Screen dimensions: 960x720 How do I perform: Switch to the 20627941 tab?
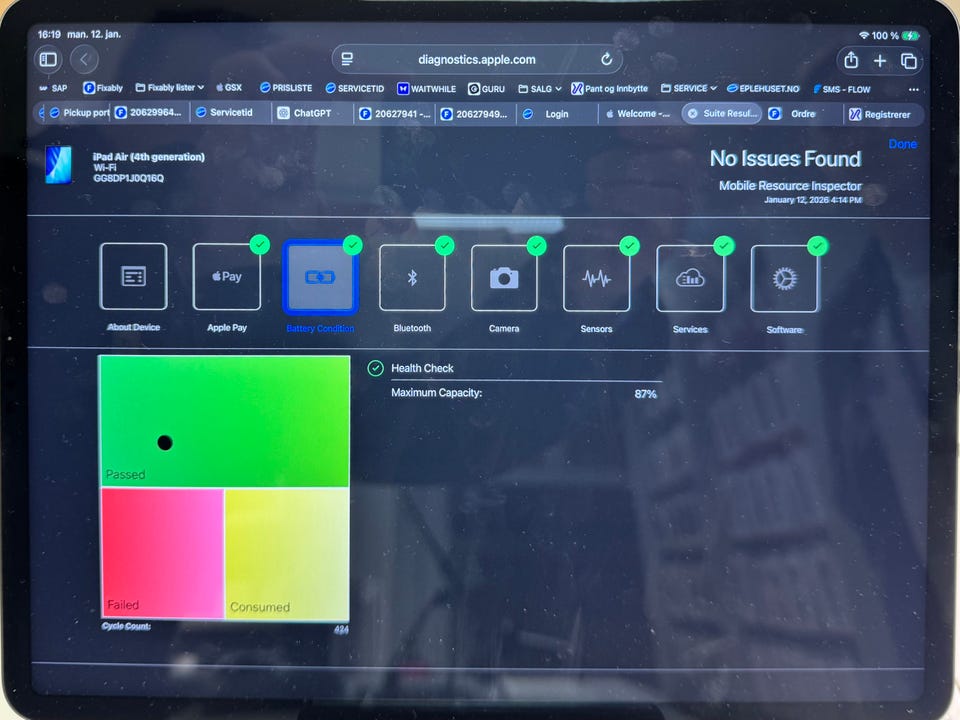click(395, 114)
